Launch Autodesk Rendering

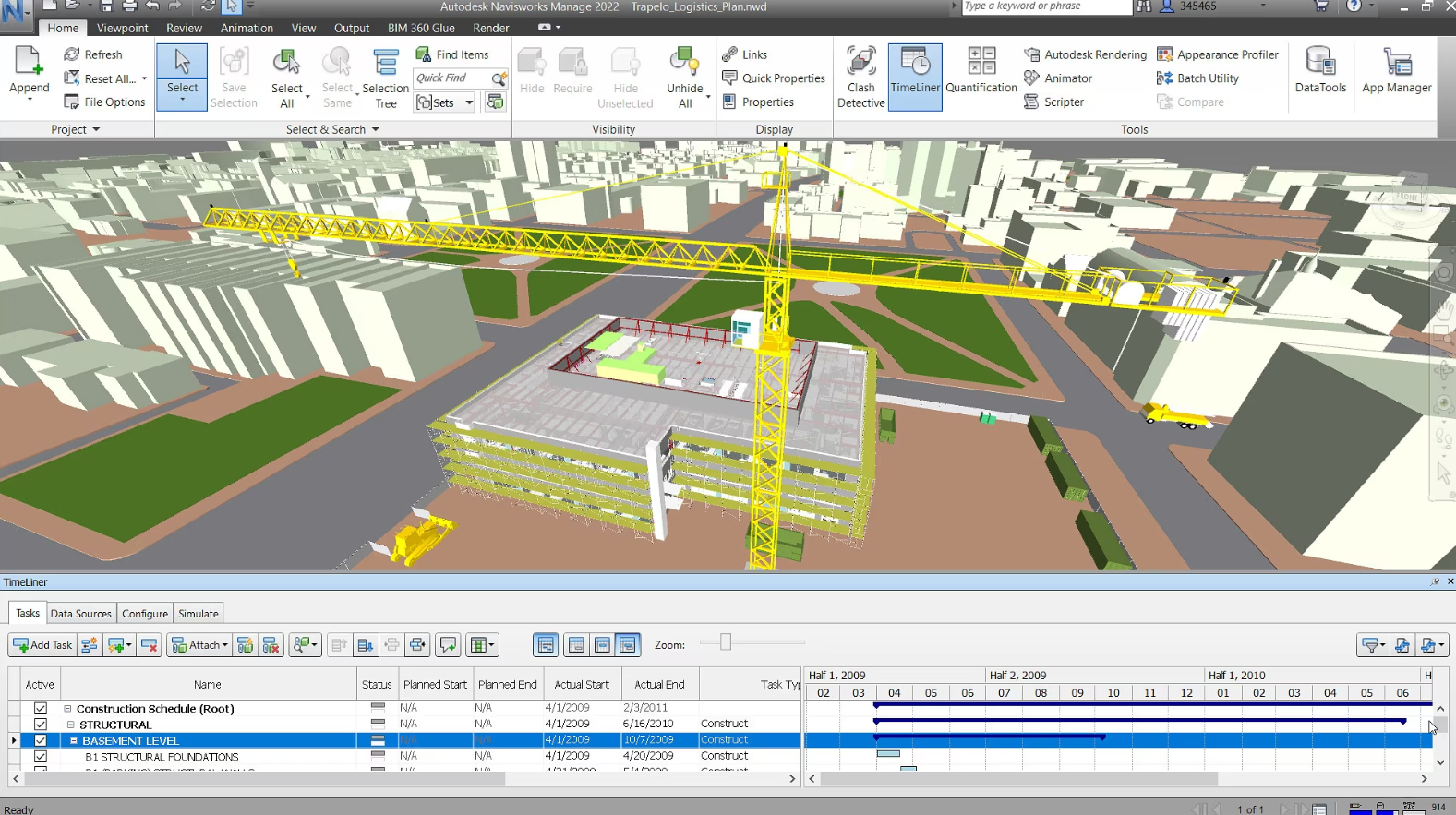(1085, 54)
